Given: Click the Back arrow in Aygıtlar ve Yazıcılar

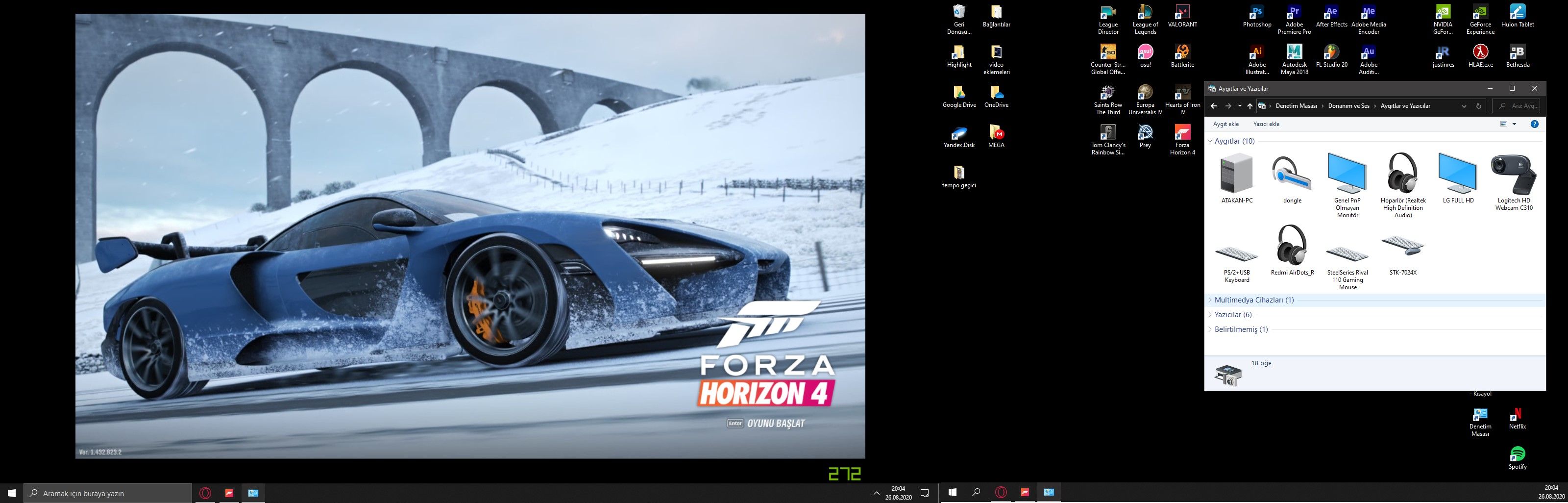Looking at the screenshot, I should click(x=1214, y=106).
